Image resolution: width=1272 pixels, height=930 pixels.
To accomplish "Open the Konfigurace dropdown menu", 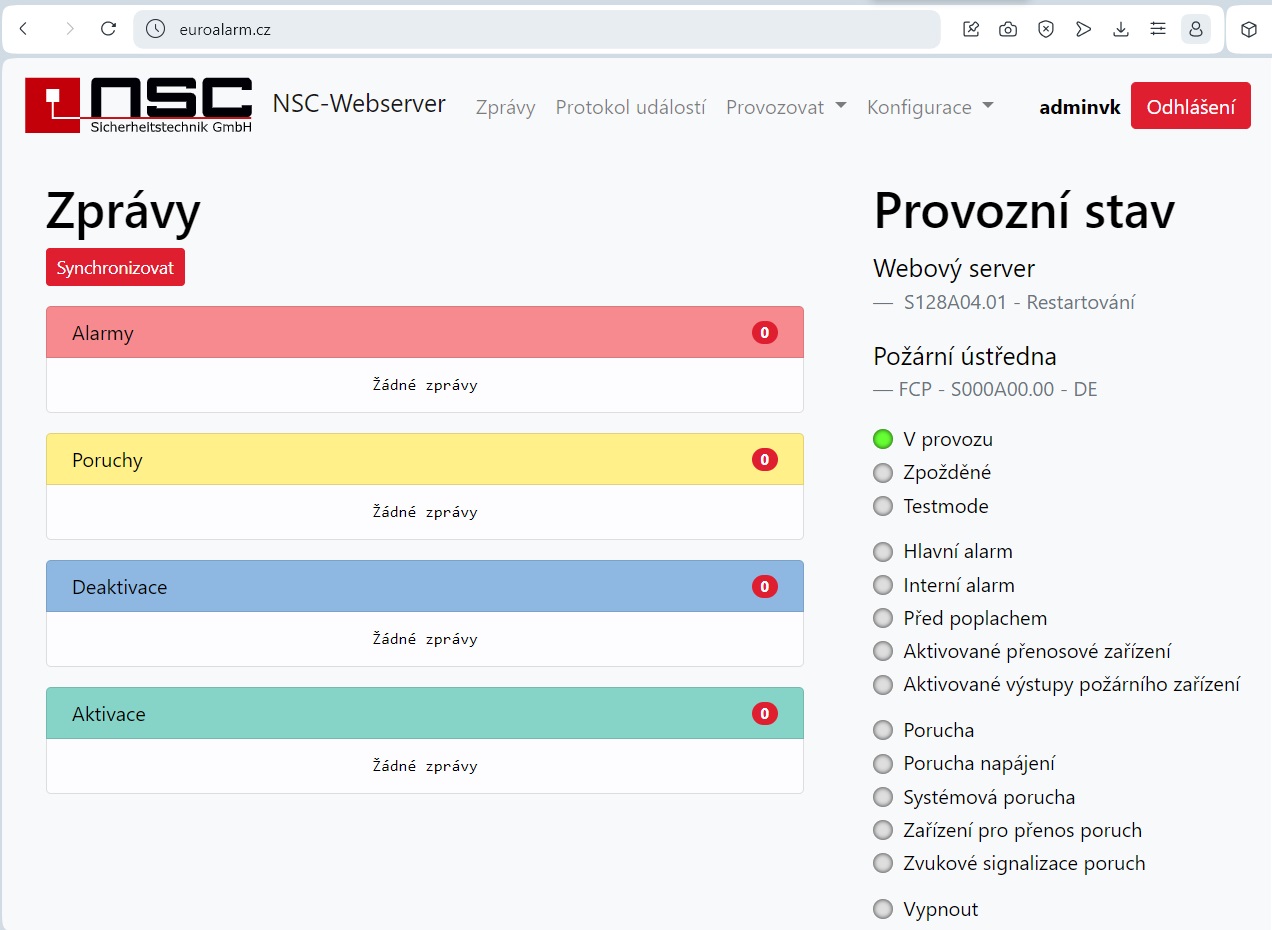I will click(x=930, y=107).
